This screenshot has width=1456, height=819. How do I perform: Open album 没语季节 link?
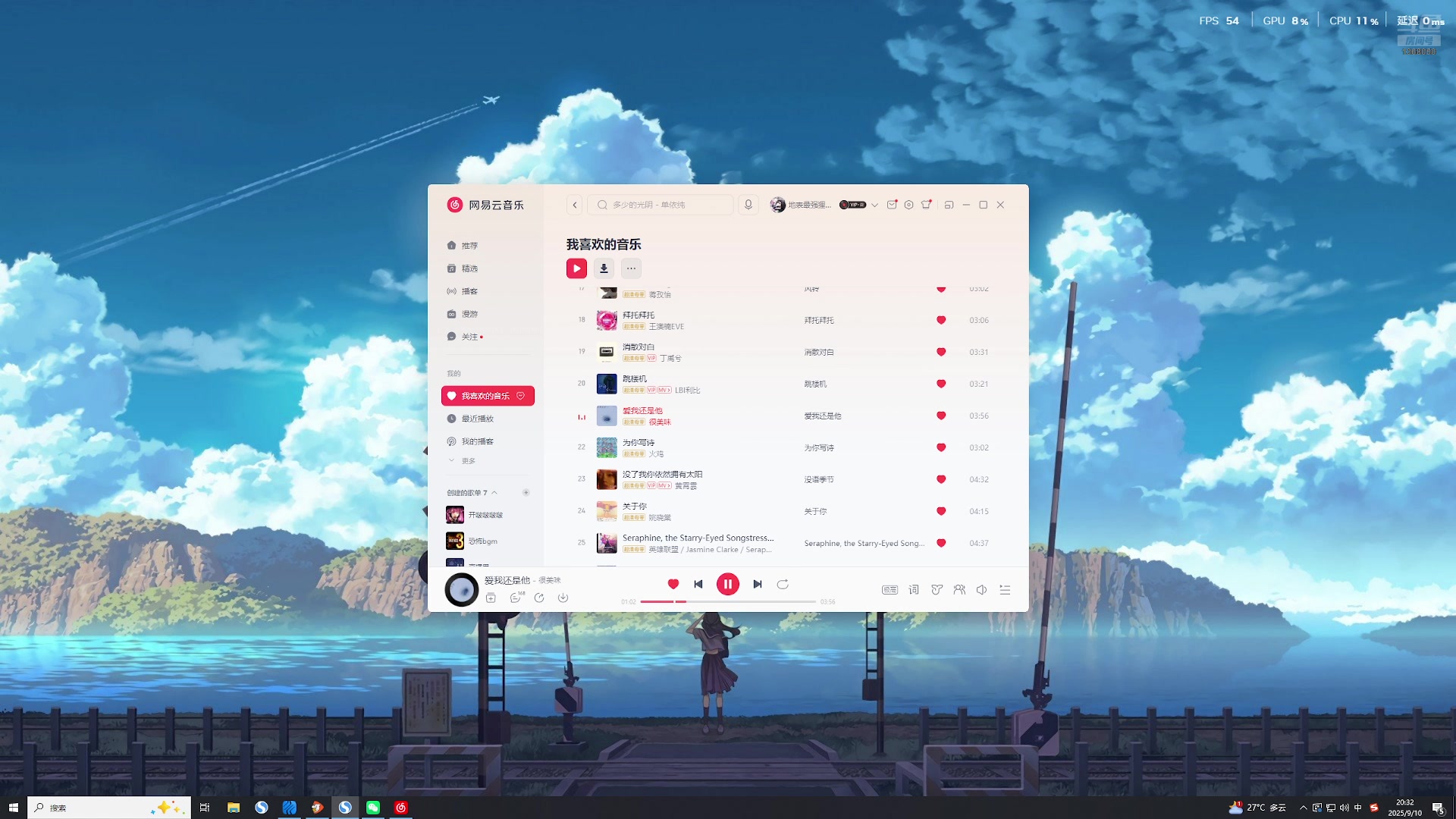click(x=819, y=480)
